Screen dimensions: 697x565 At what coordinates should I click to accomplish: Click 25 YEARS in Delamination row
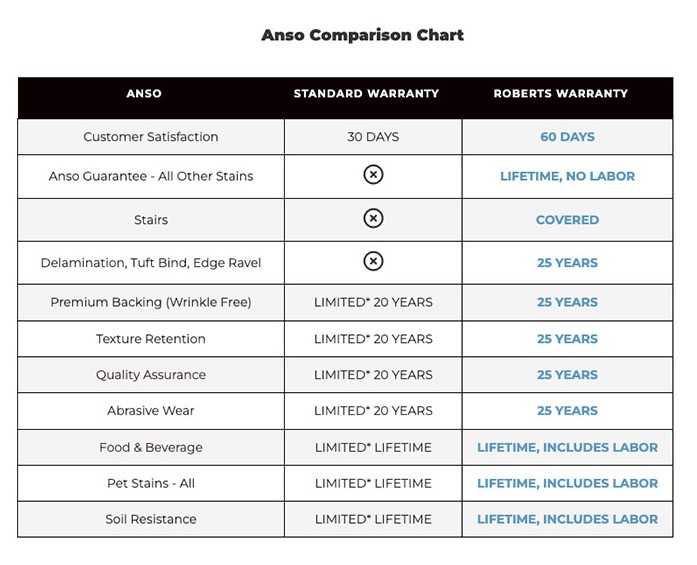click(567, 263)
